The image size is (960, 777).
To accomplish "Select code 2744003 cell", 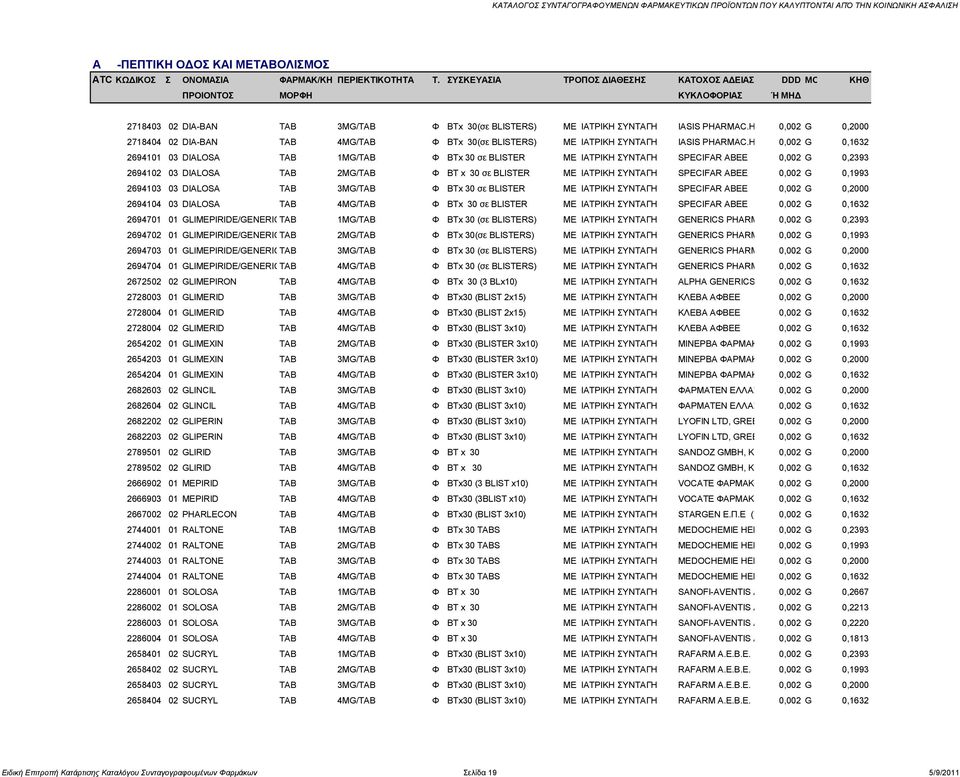I will click(144, 561).
